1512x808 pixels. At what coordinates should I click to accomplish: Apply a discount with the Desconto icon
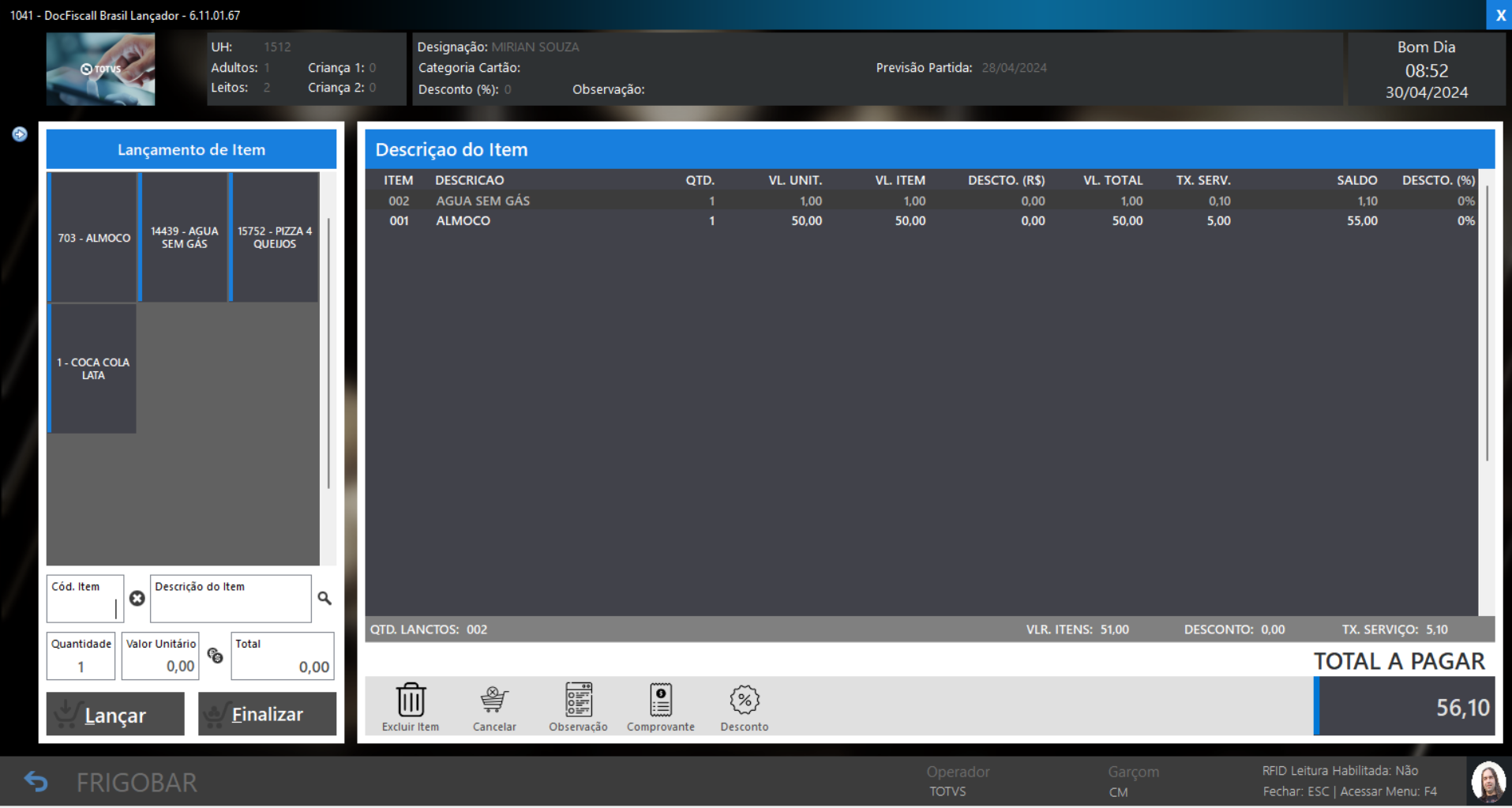pyautogui.click(x=745, y=700)
